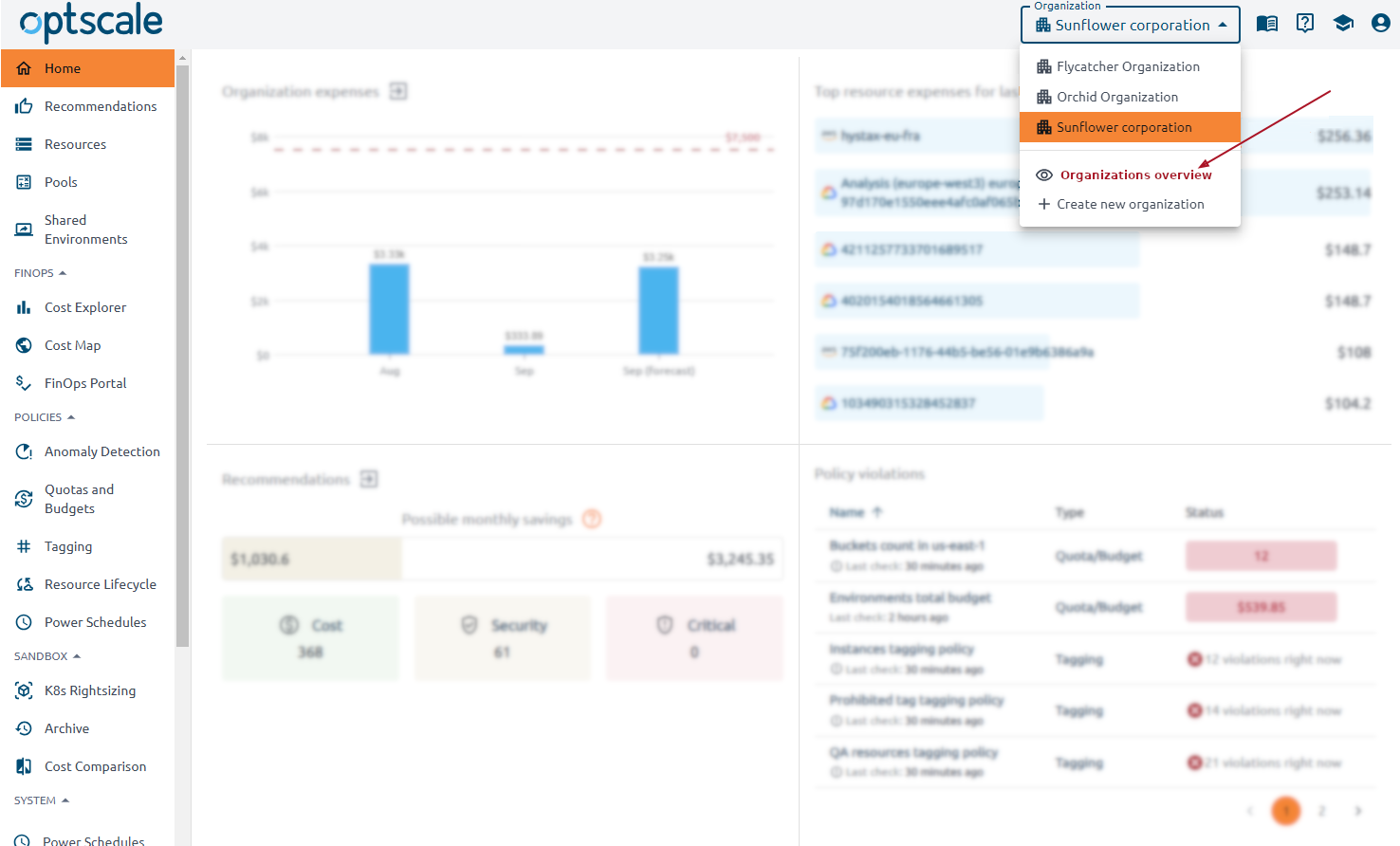Go to the next policy violations page arrow
The width and height of the screenshot is (1400, 846).
pos(1357,811)
